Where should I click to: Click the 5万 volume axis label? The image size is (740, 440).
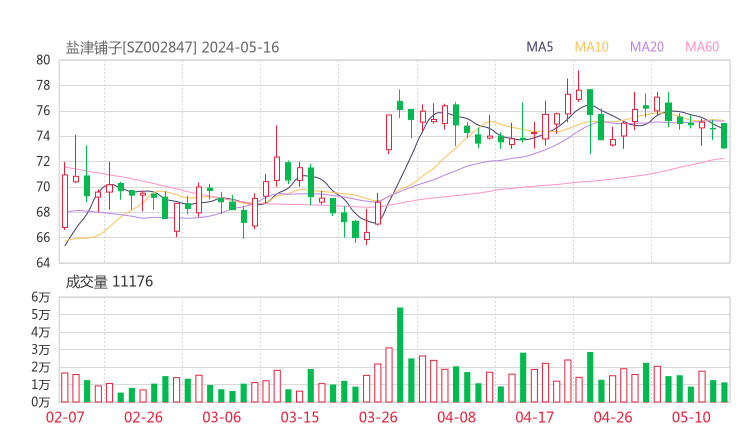41,314
